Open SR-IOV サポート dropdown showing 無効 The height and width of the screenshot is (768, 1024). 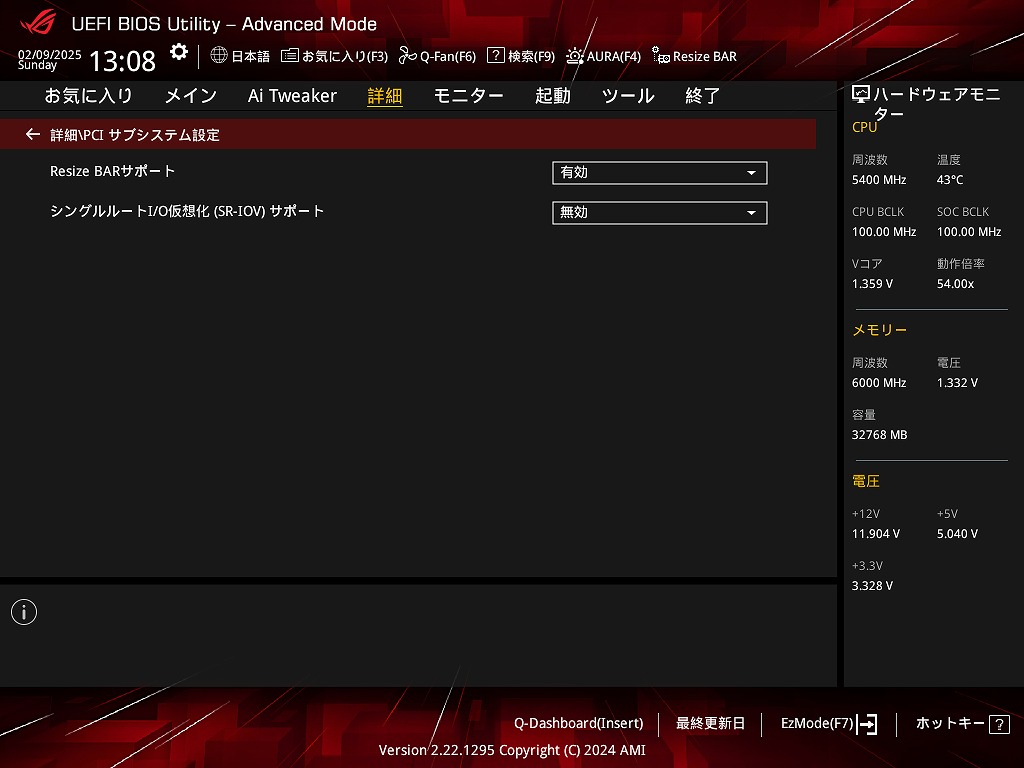660,213
